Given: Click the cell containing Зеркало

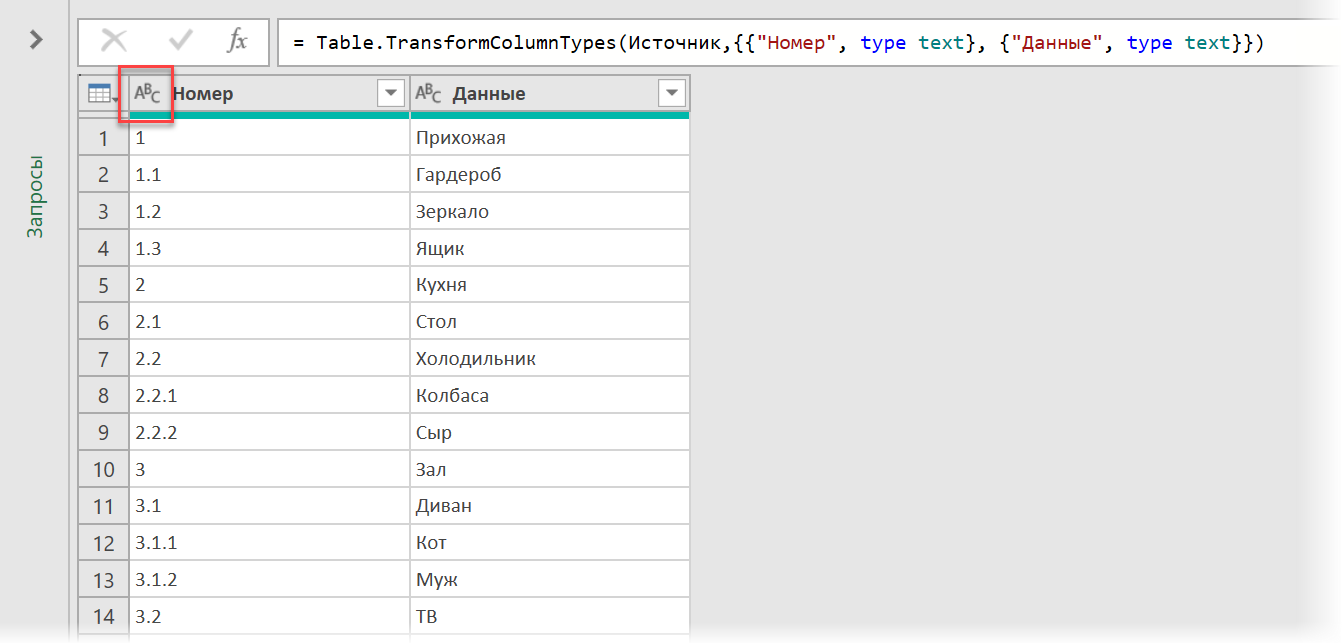Looking at the screenshot, I should tap(550, 212).
